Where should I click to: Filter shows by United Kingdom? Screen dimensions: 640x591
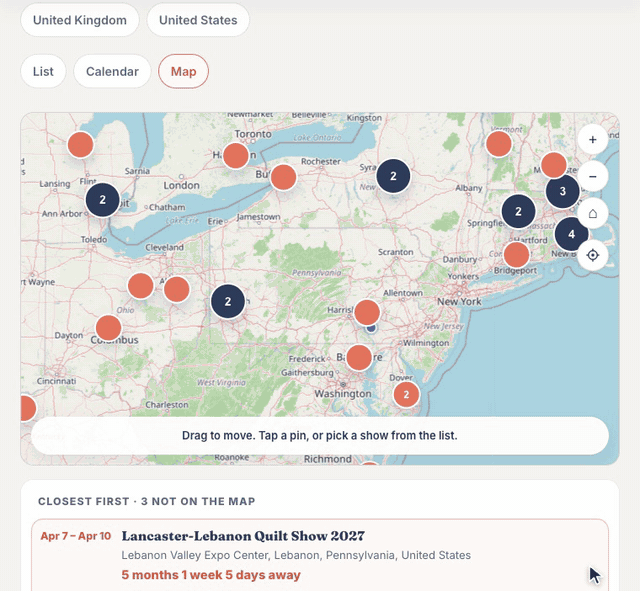tap(80, 20)
